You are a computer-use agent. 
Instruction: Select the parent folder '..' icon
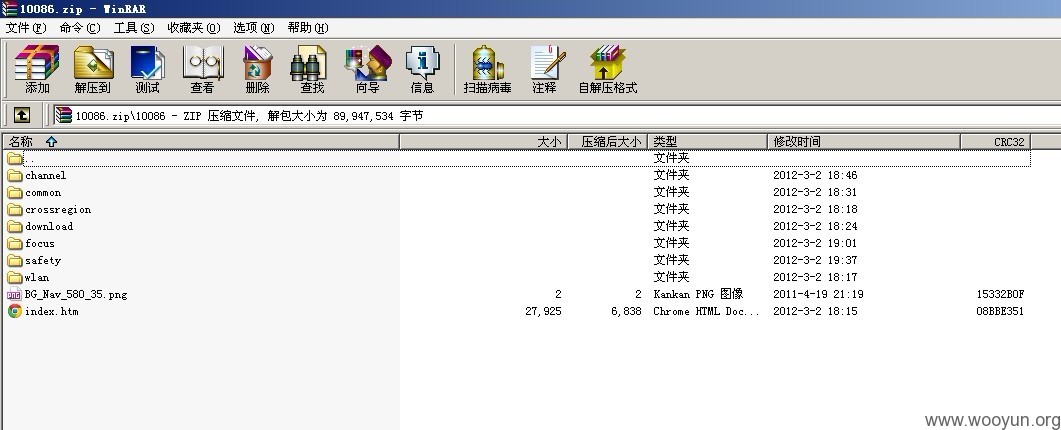15,159
